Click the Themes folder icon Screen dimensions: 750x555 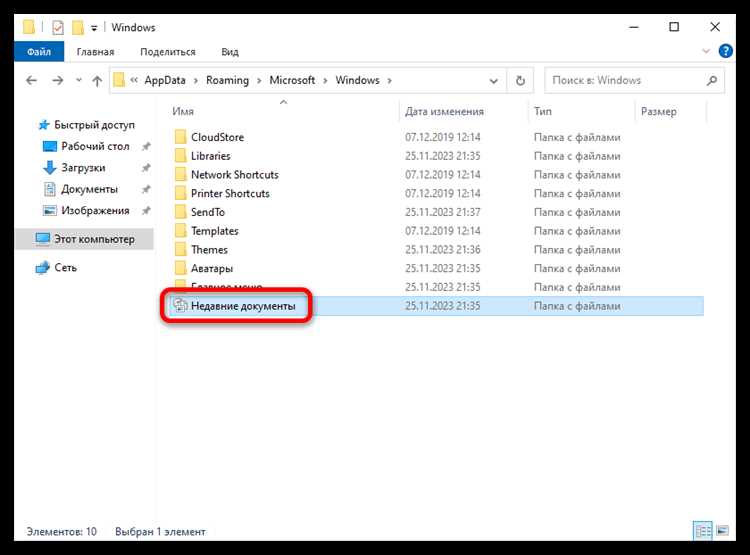pos(180,249)
